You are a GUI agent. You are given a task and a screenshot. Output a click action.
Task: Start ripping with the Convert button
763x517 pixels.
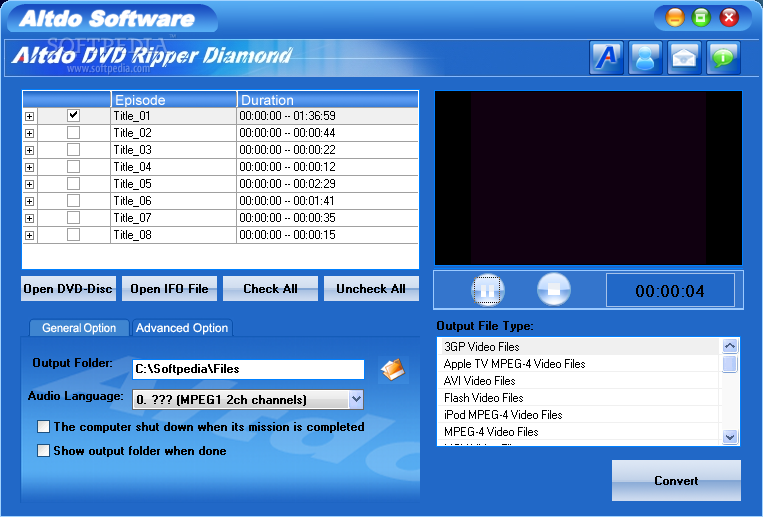click(676, 480)
